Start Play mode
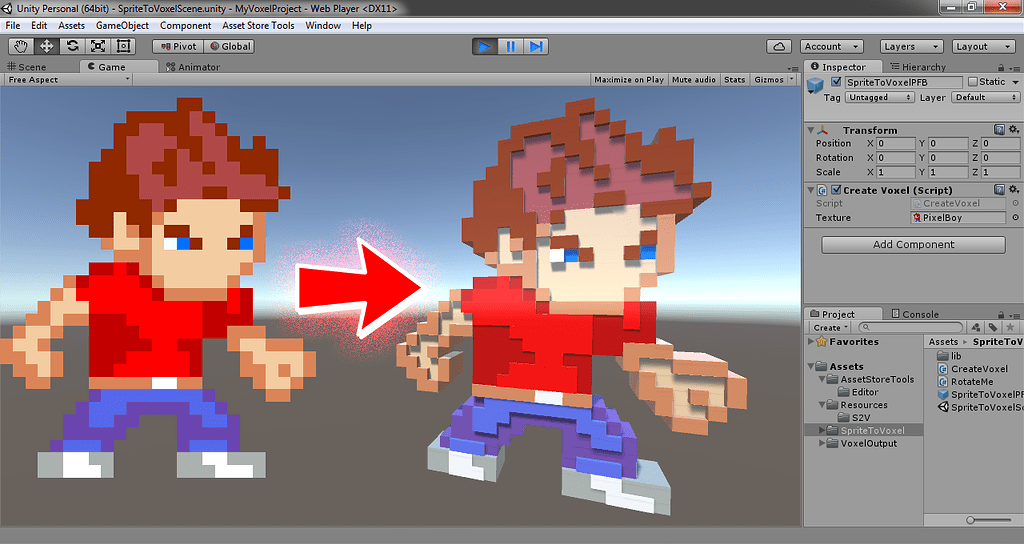Viewport: 1024px width, 544px height. [x=485, y=46]
